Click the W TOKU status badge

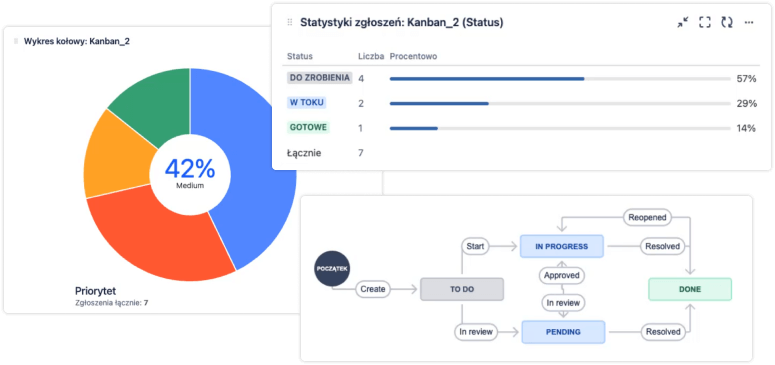tap(306, 102)
